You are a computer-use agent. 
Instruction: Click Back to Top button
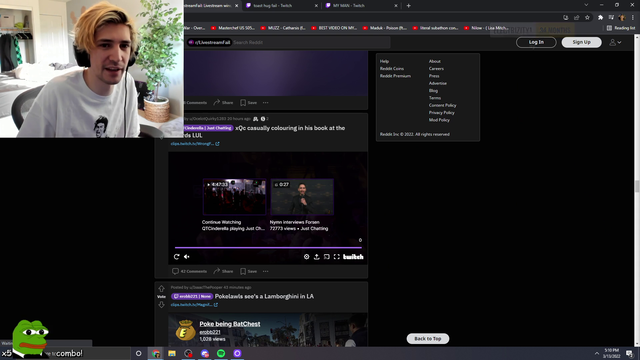click(428, 339)
